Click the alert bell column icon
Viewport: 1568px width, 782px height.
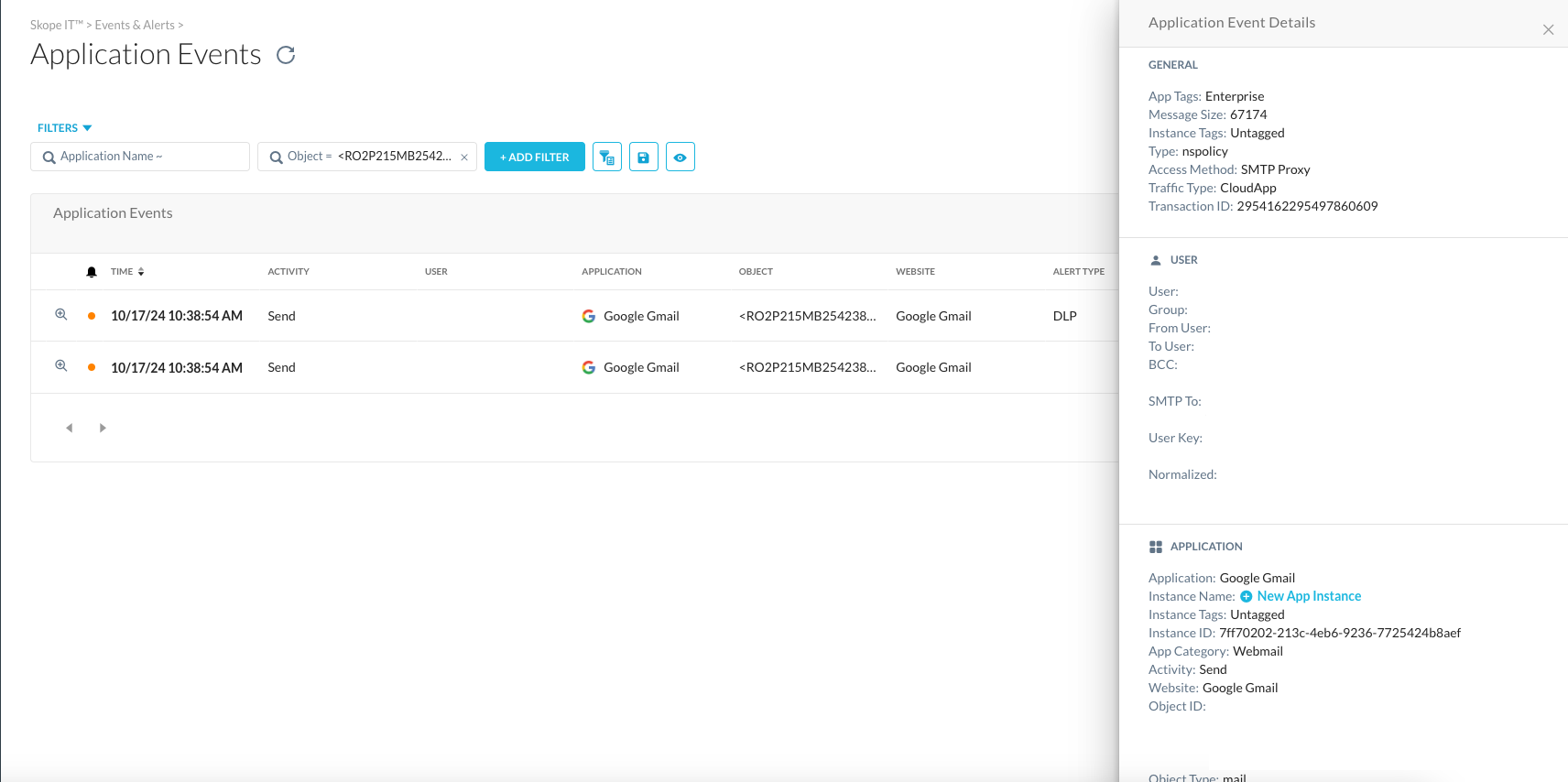92,272
